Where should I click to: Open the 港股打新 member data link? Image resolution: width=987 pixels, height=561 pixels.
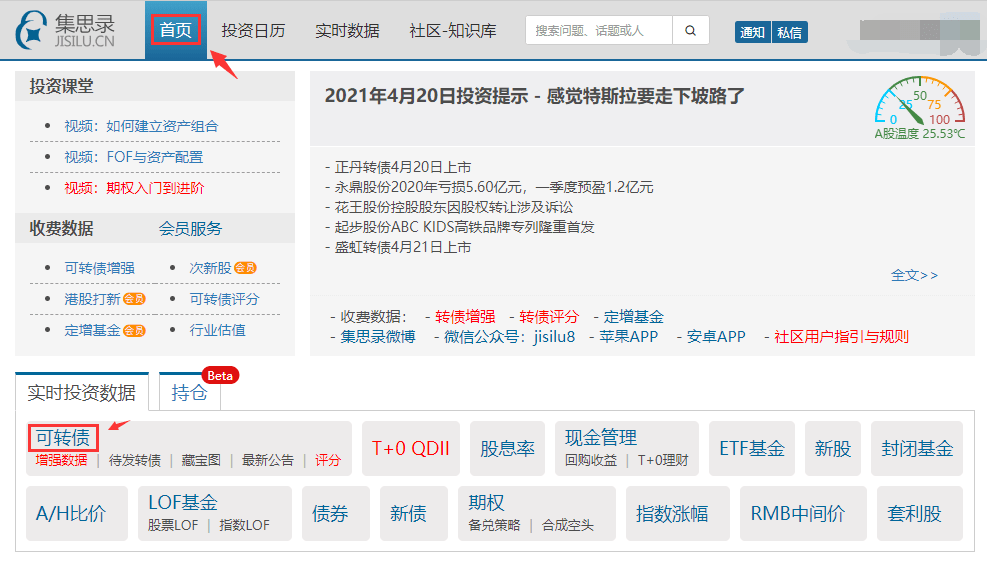click(92, 299)
